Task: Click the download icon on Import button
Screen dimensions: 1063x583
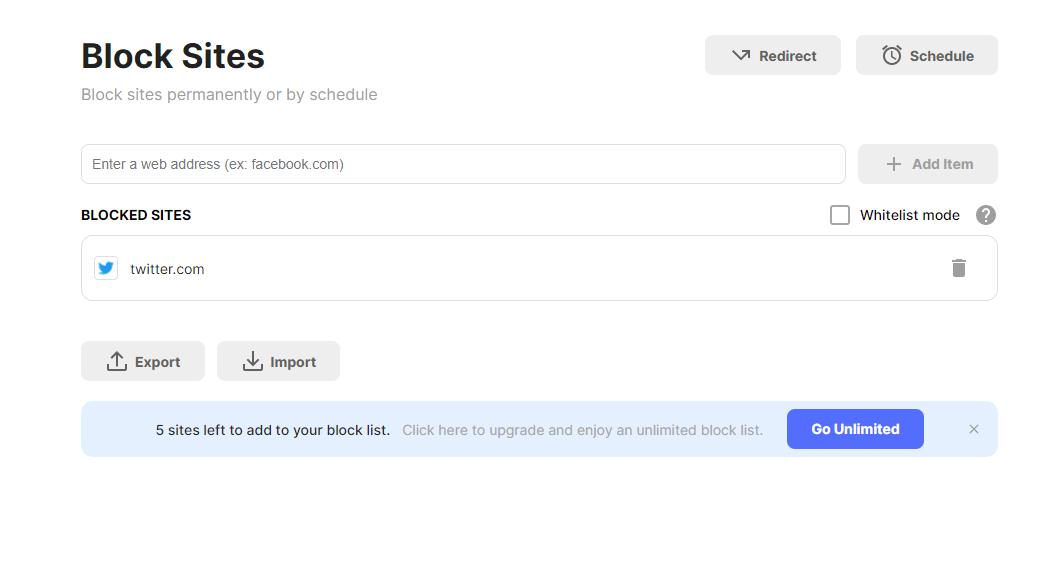Action: (251, 361)
